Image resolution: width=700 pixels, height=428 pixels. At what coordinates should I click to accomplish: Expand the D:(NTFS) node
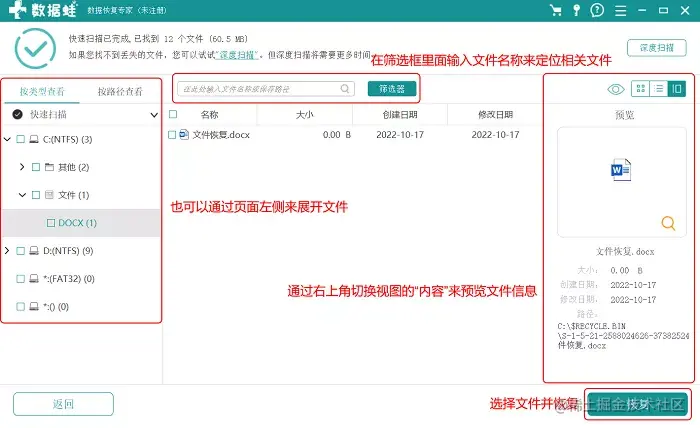tap(7, 251)
